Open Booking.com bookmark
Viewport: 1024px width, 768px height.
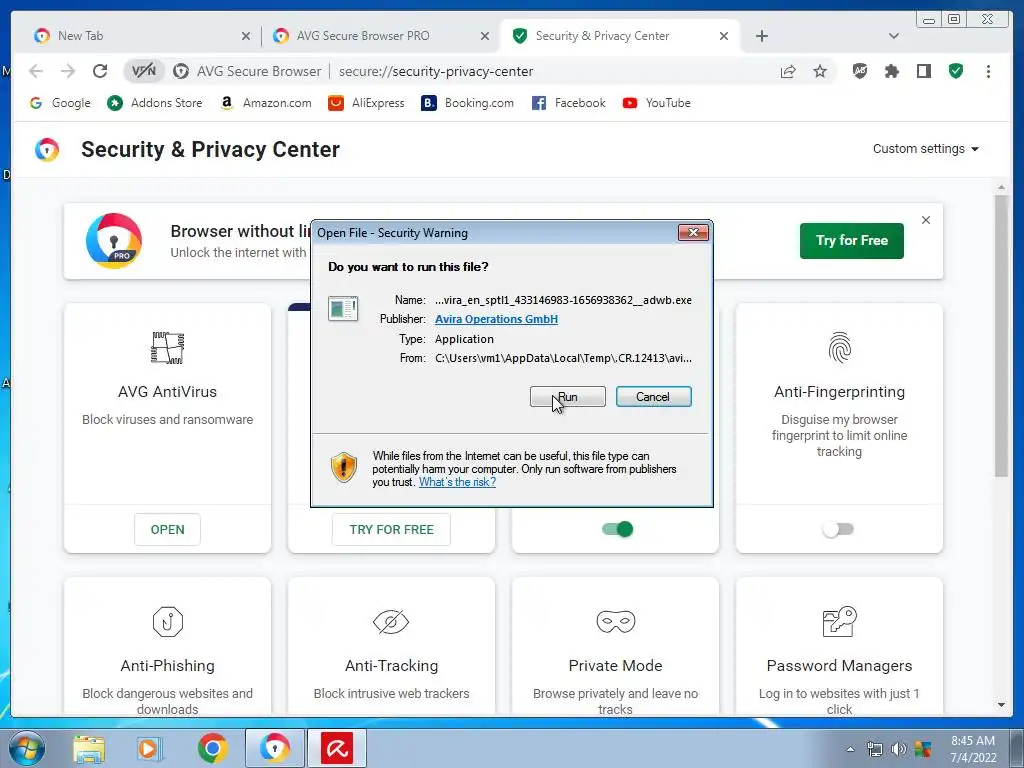pyautogui.click(x=467, y=103)
